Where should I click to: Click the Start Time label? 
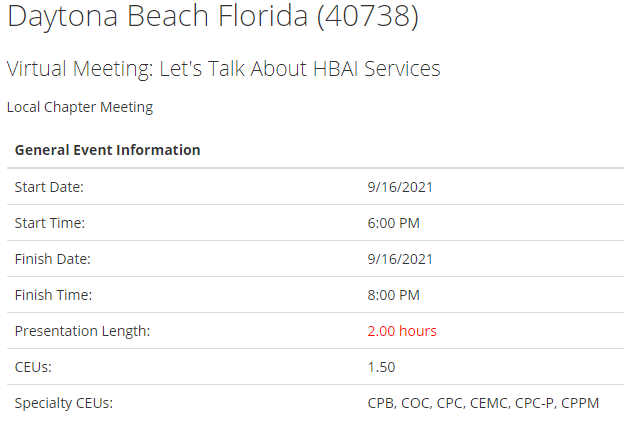coord(49,223)
